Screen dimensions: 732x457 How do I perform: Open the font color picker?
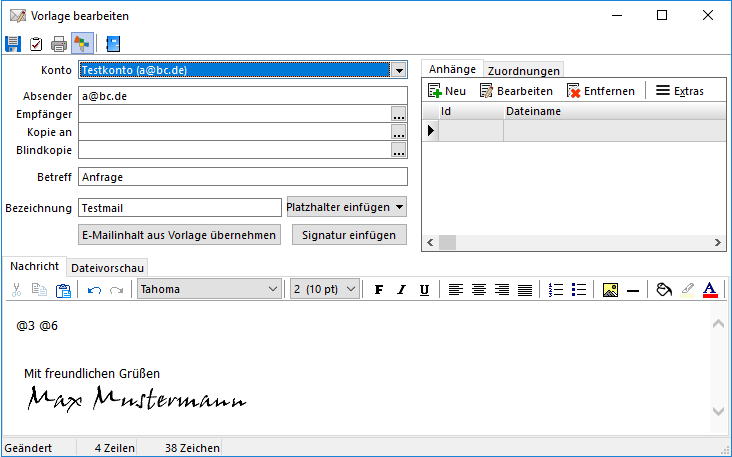[x=710, y=290]
